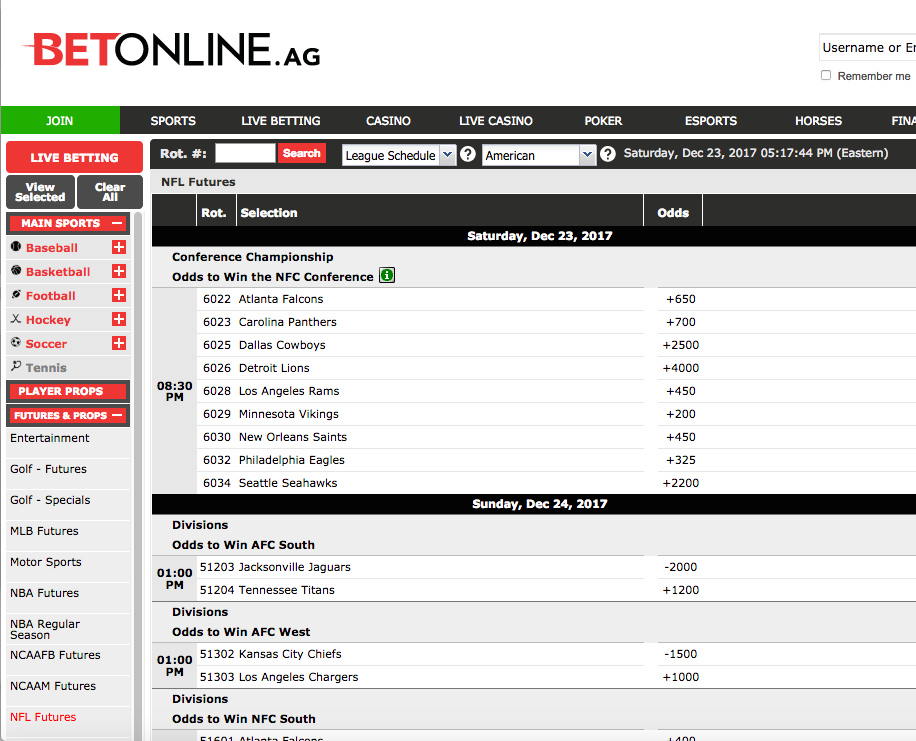This screenshot has width=916, height=741.
Task: Open the Esports tab
Action: (x=711, y=121)
